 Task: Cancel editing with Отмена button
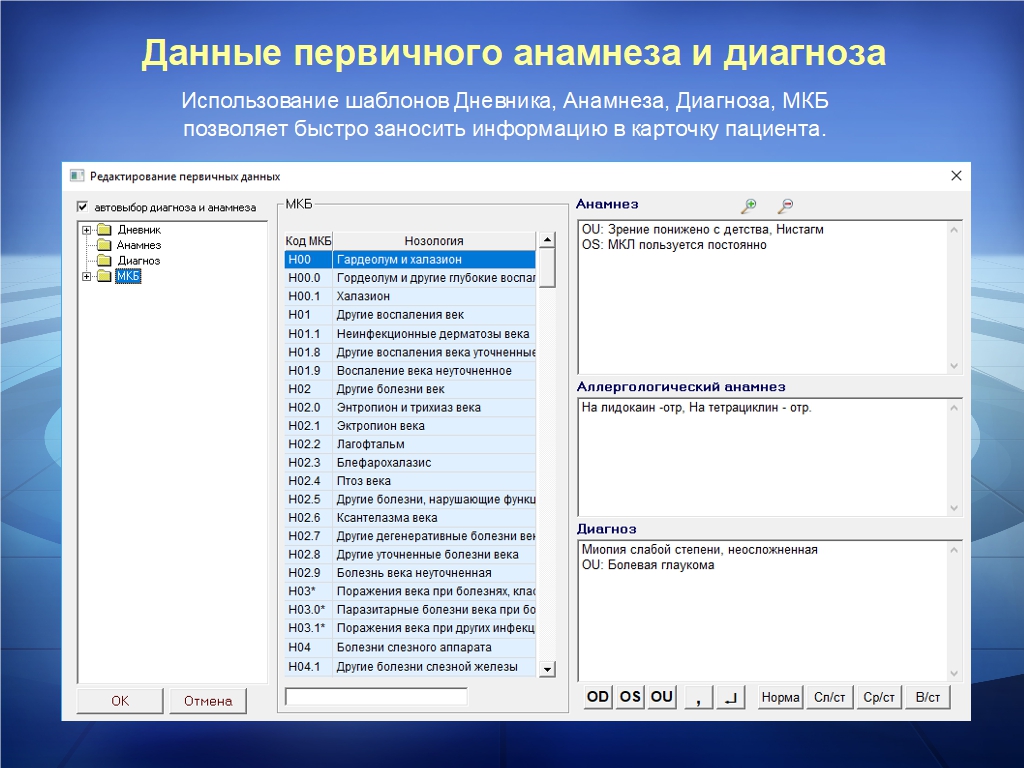(x=208, y=701)
